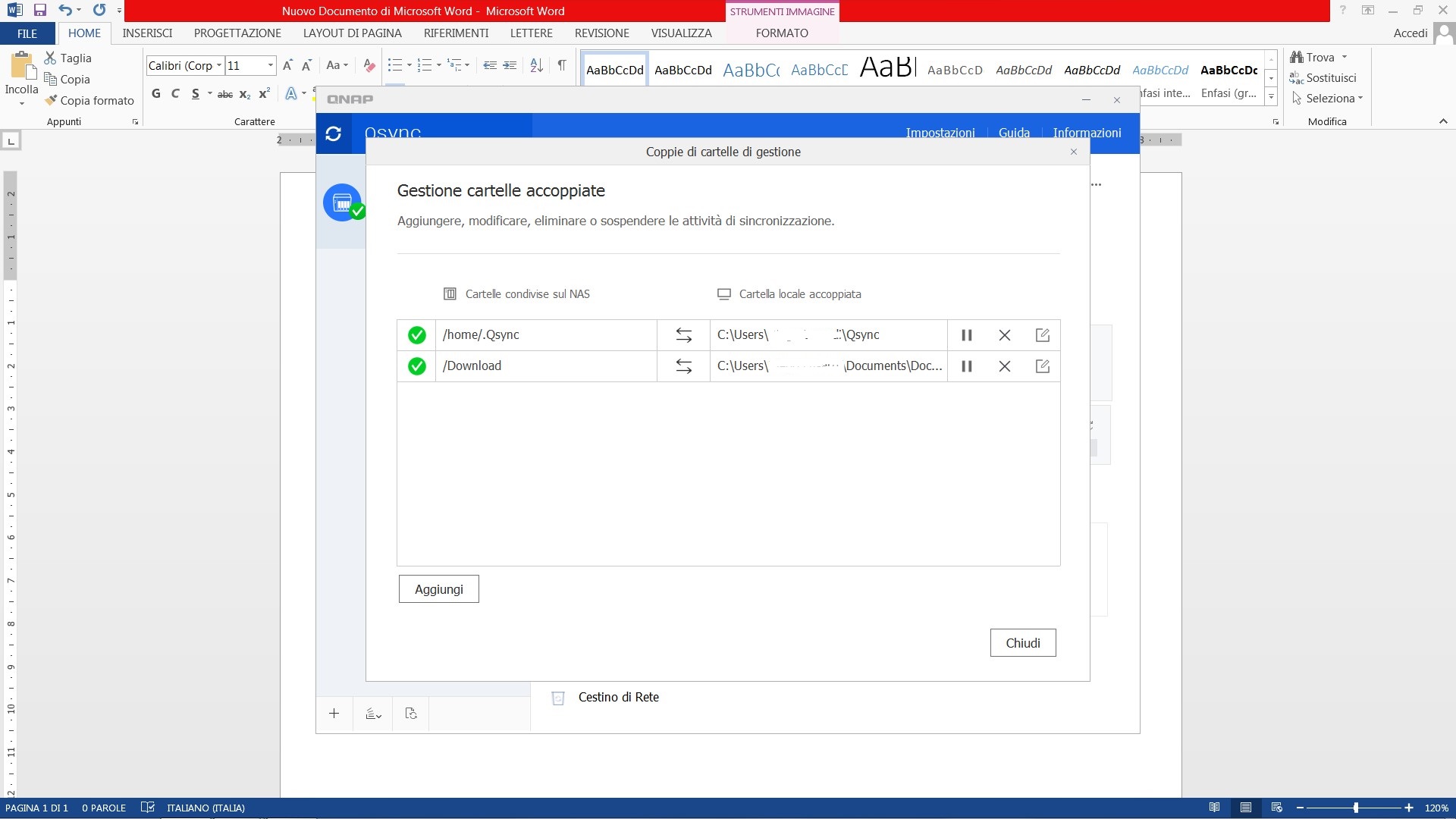
Task: Click the Qsync refresh sync icon
Action: [x=333, y=134]
